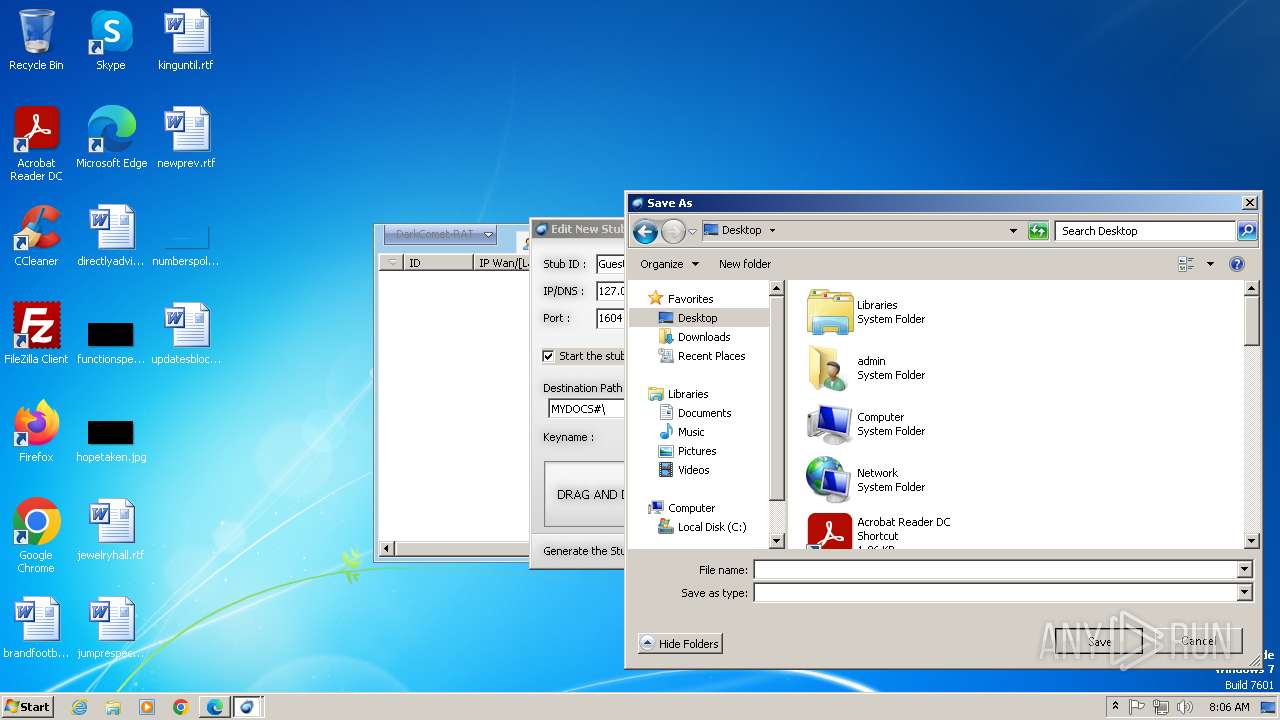Image resolution: width=1280 pixels, height=720 pixels.
Task: Click the Save button
Action: [1100, 642]
